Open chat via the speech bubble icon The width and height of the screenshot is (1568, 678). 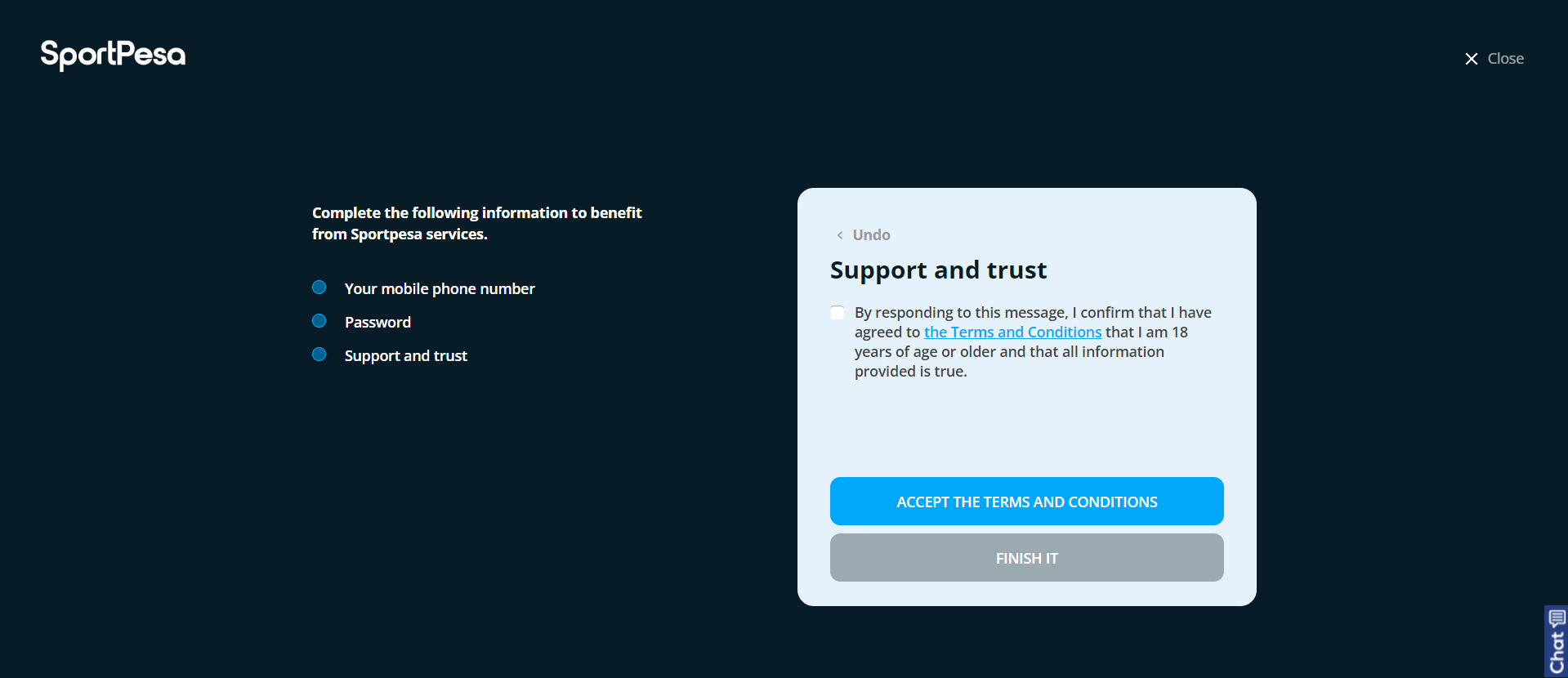[x=1557, y=618]
